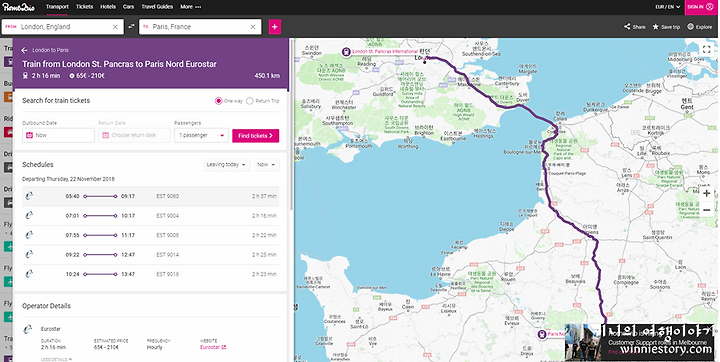Click the left panel scrollbar

click(x=291, y=124)
